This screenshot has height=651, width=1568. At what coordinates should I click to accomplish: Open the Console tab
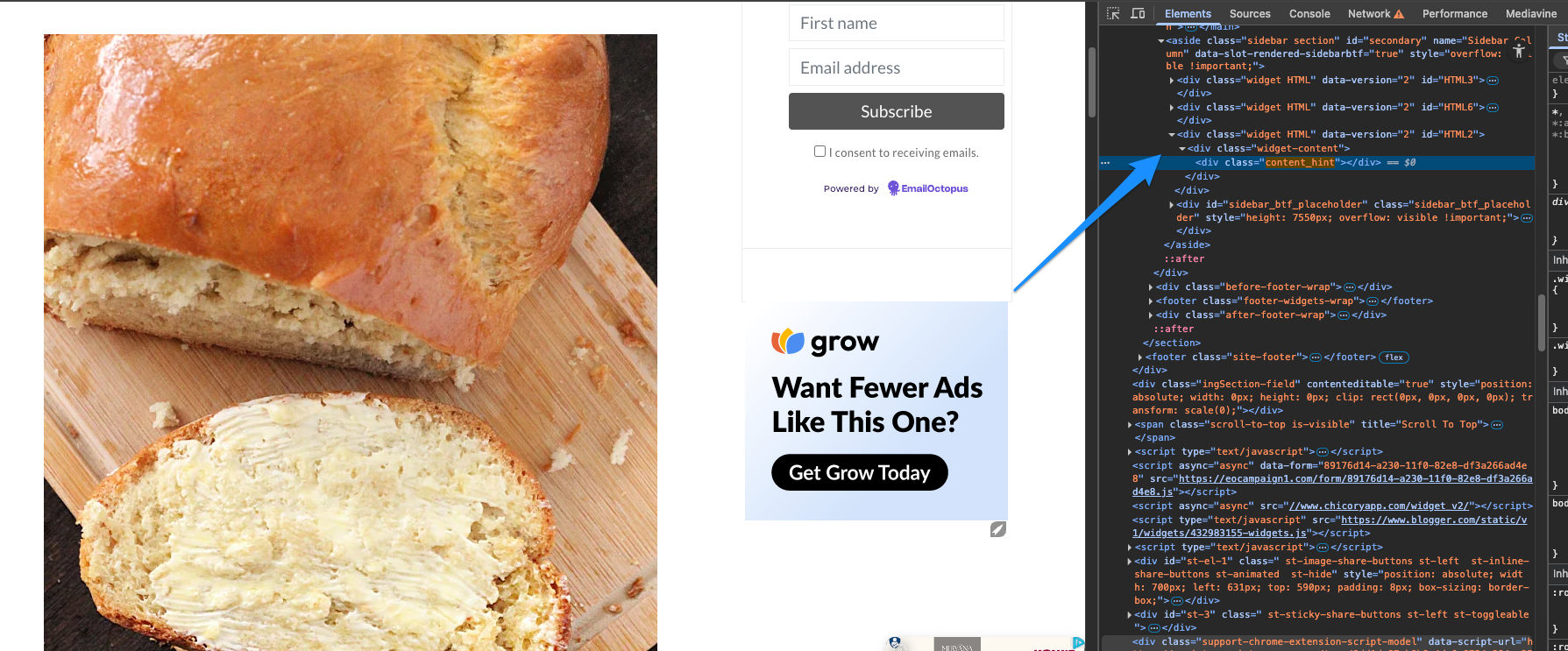tap(1309, 14)
